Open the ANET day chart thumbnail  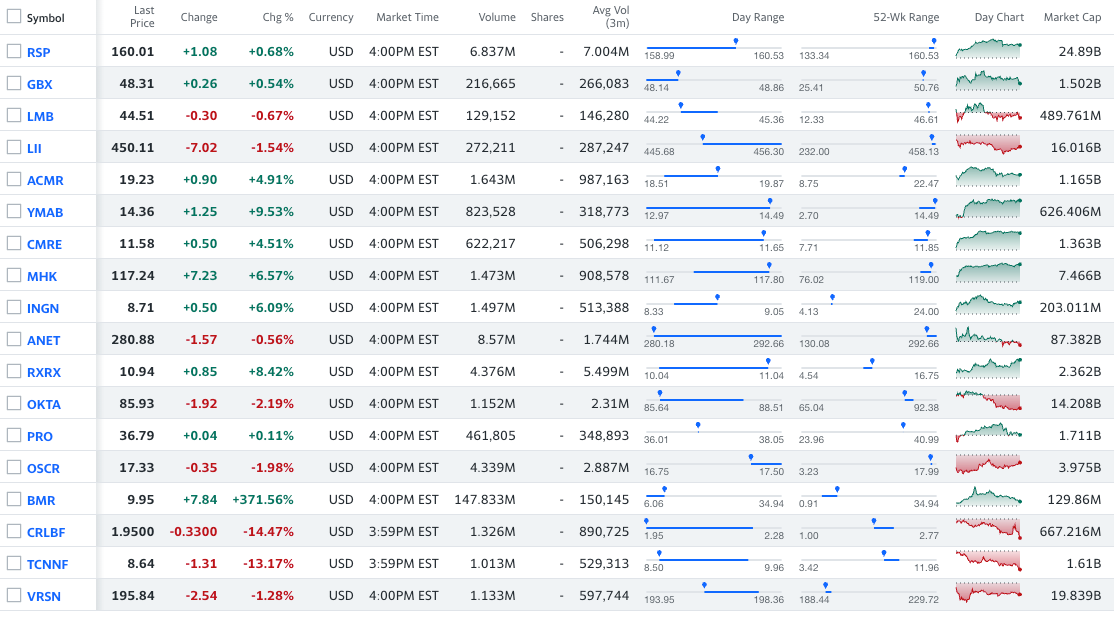click(988, 337)
